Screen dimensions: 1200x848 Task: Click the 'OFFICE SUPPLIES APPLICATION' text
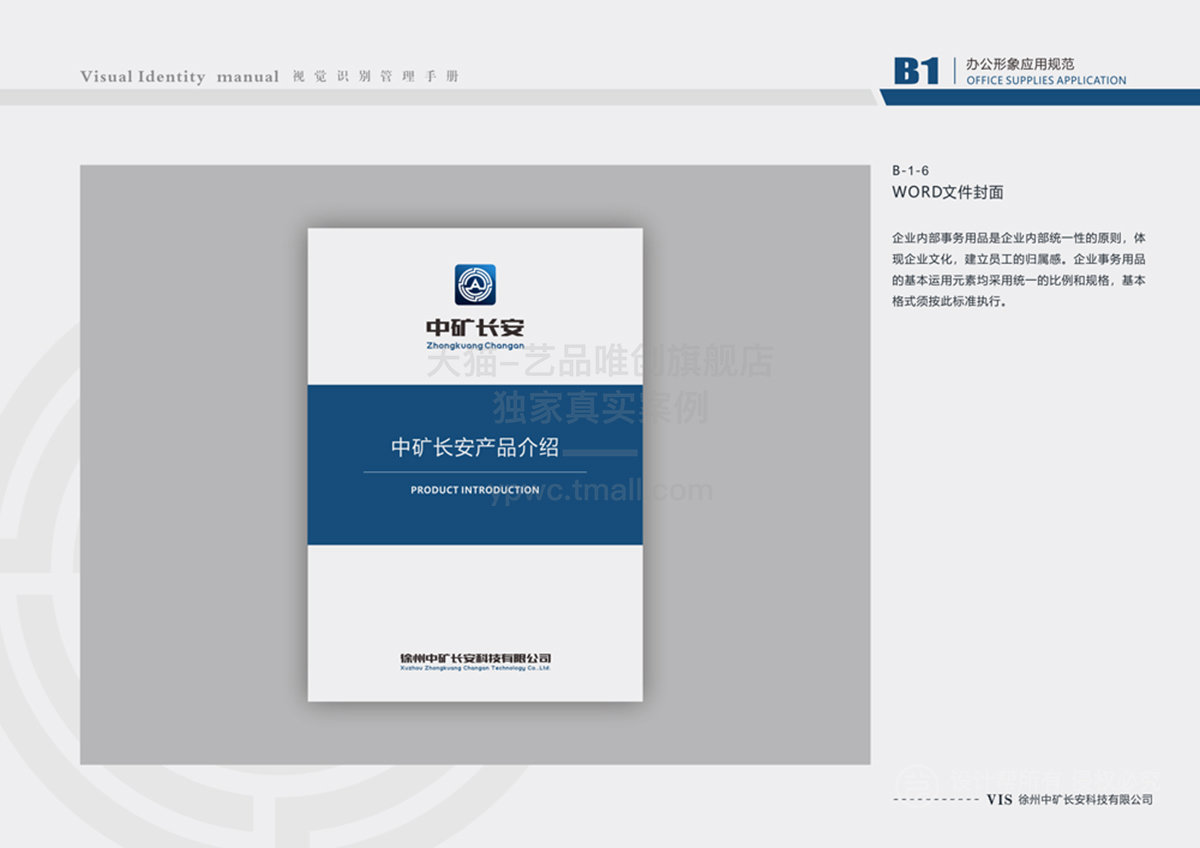pyautogui.click(x=1046, y=80)
